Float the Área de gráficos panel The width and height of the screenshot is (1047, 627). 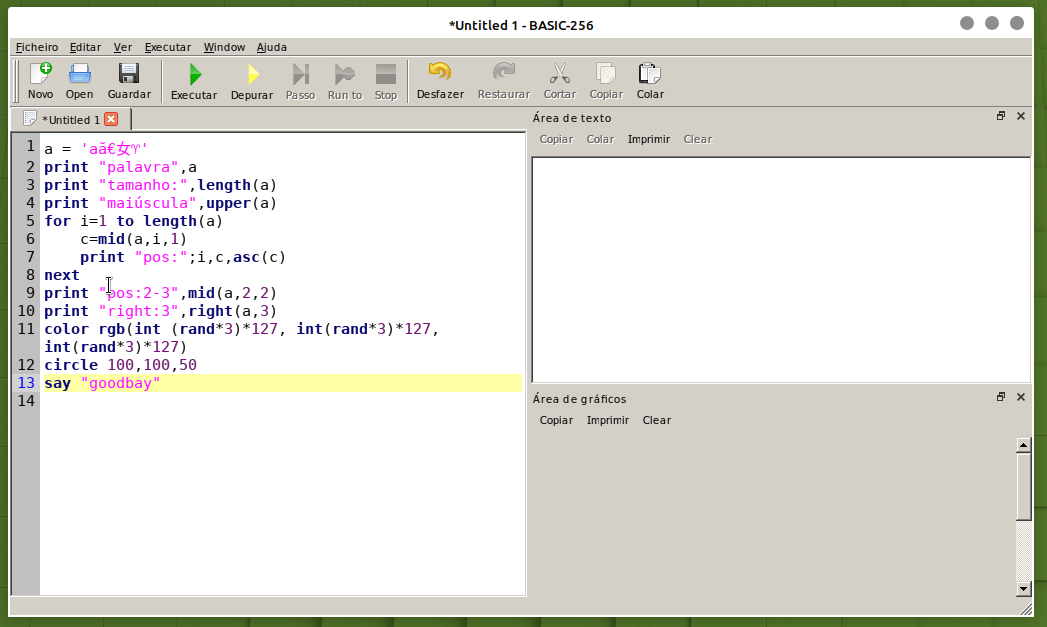pos(1000,397)
